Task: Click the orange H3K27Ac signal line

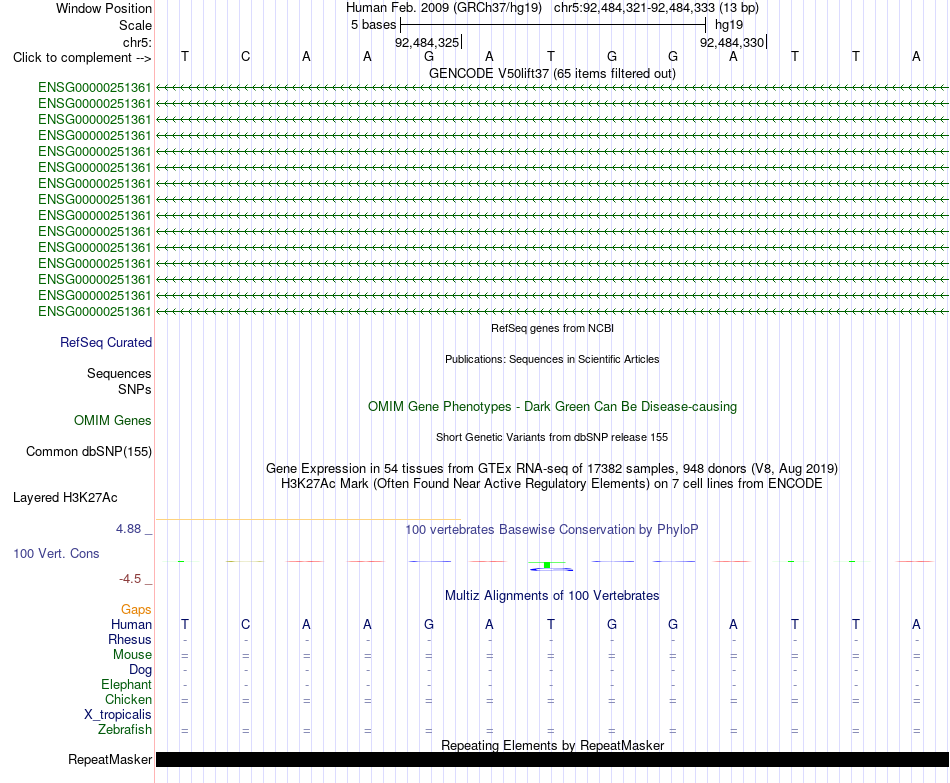Action: pos(308,519)
